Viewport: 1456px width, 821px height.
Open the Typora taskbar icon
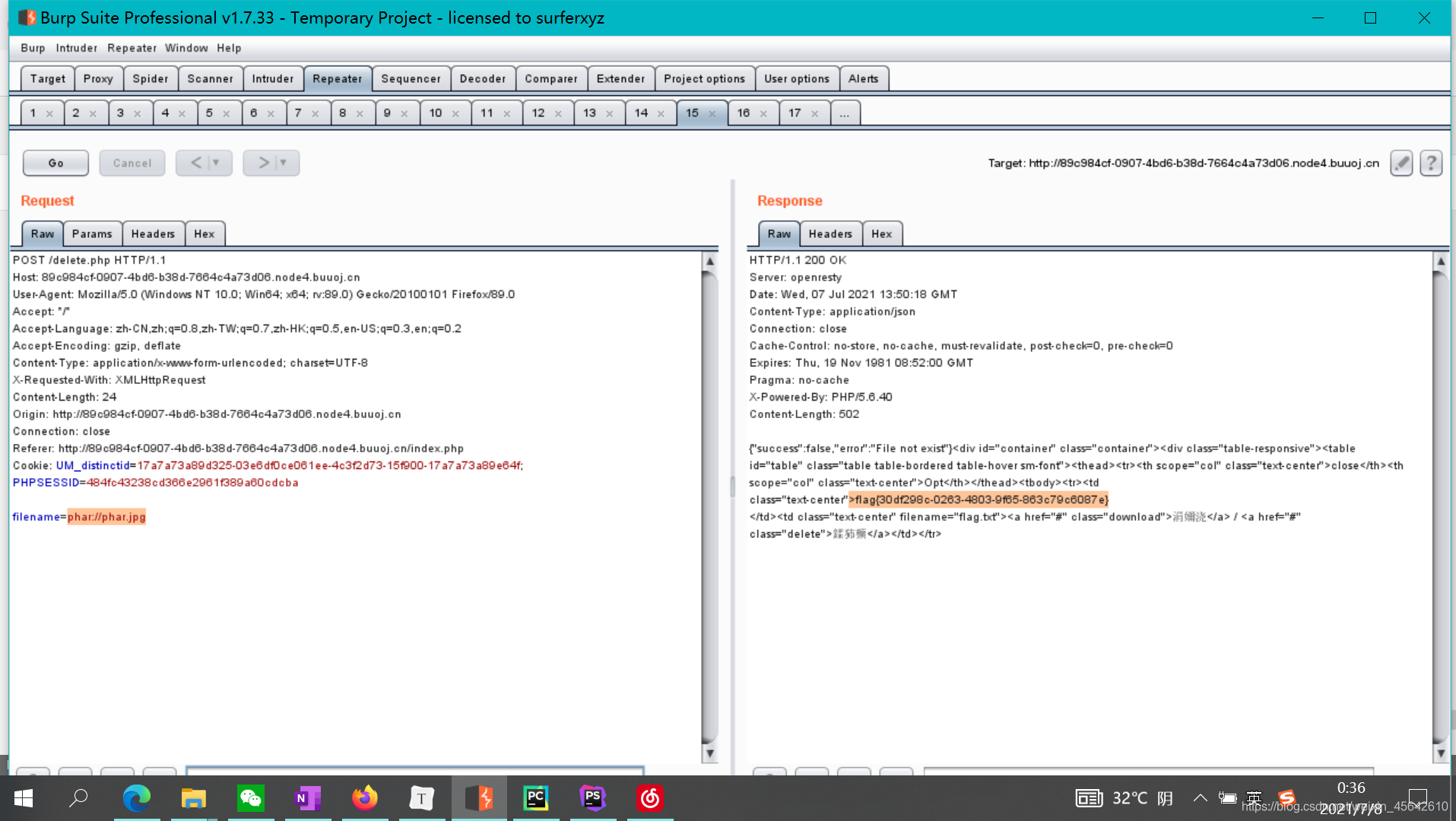click(x=422, y=797)
